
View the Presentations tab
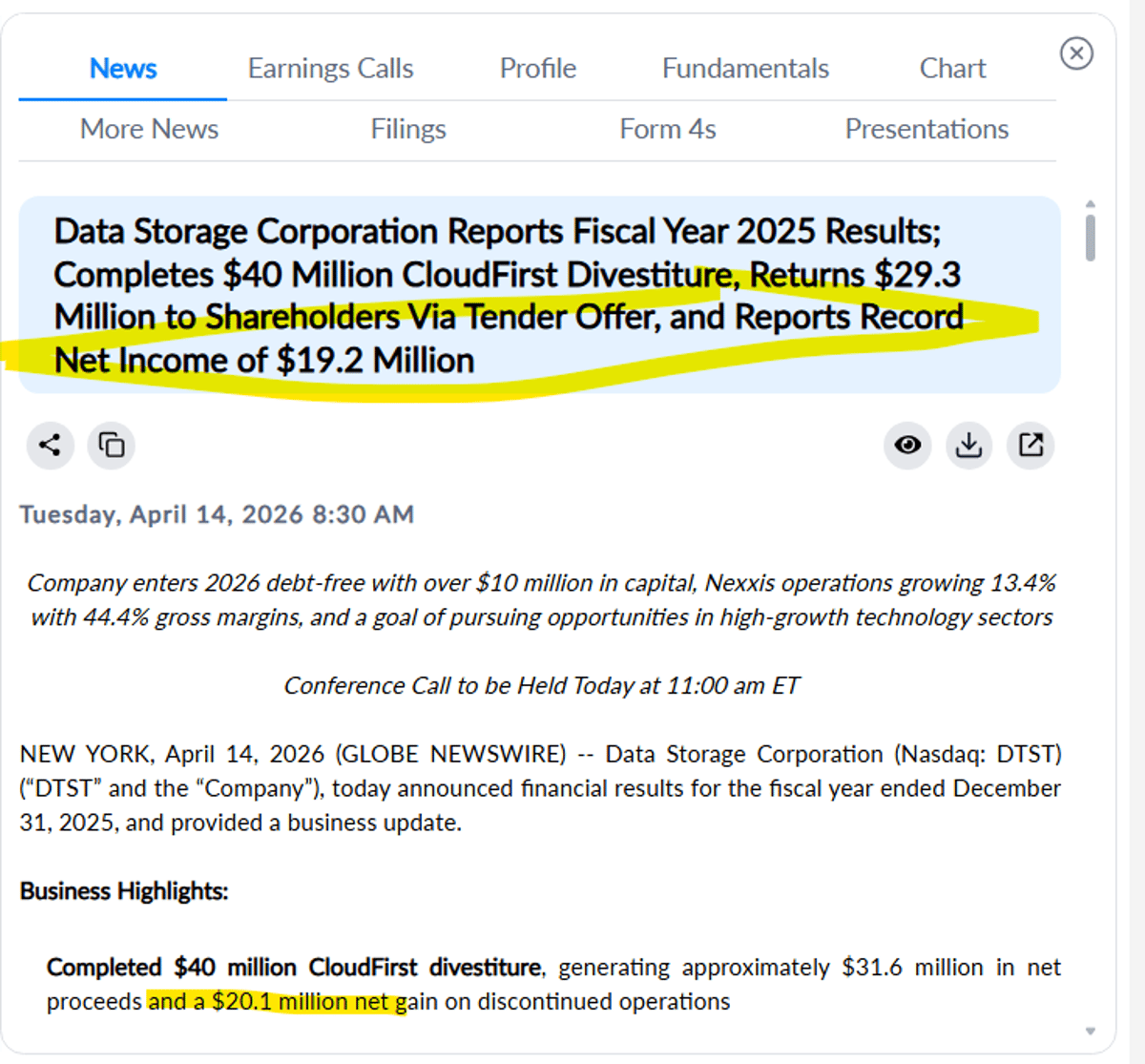tap(926, 129)
